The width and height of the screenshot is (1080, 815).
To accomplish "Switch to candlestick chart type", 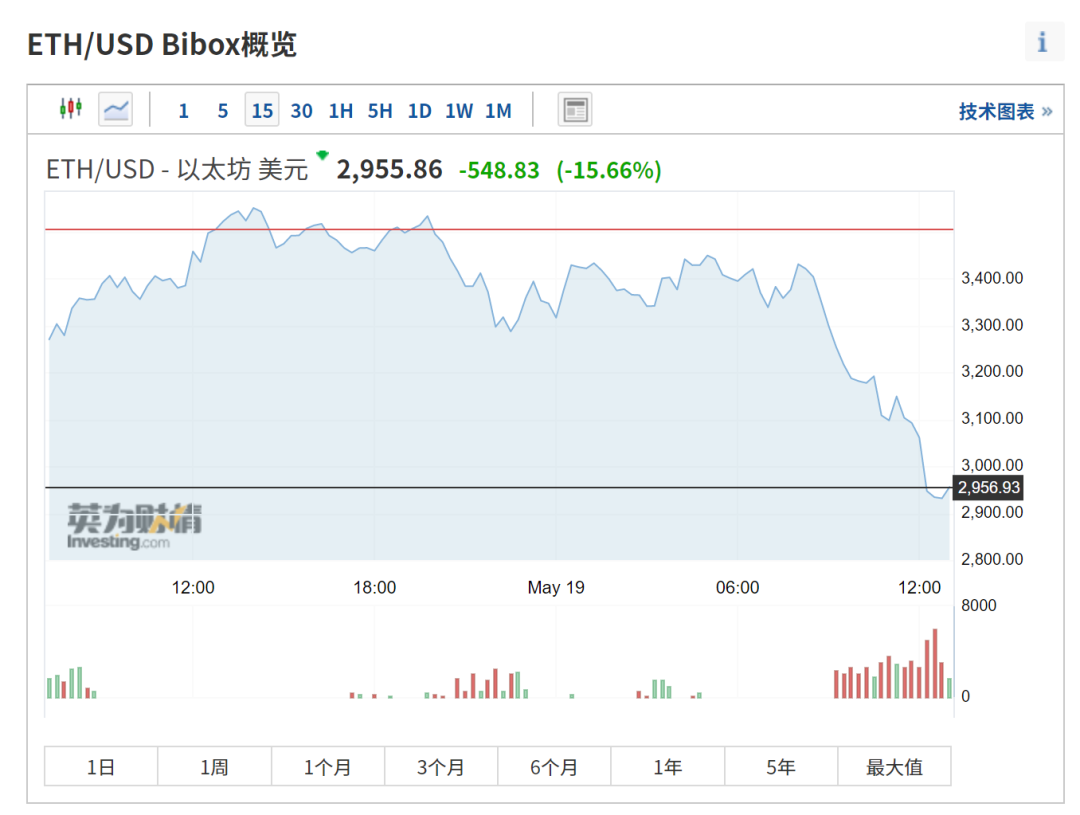I will click(70, 110).
